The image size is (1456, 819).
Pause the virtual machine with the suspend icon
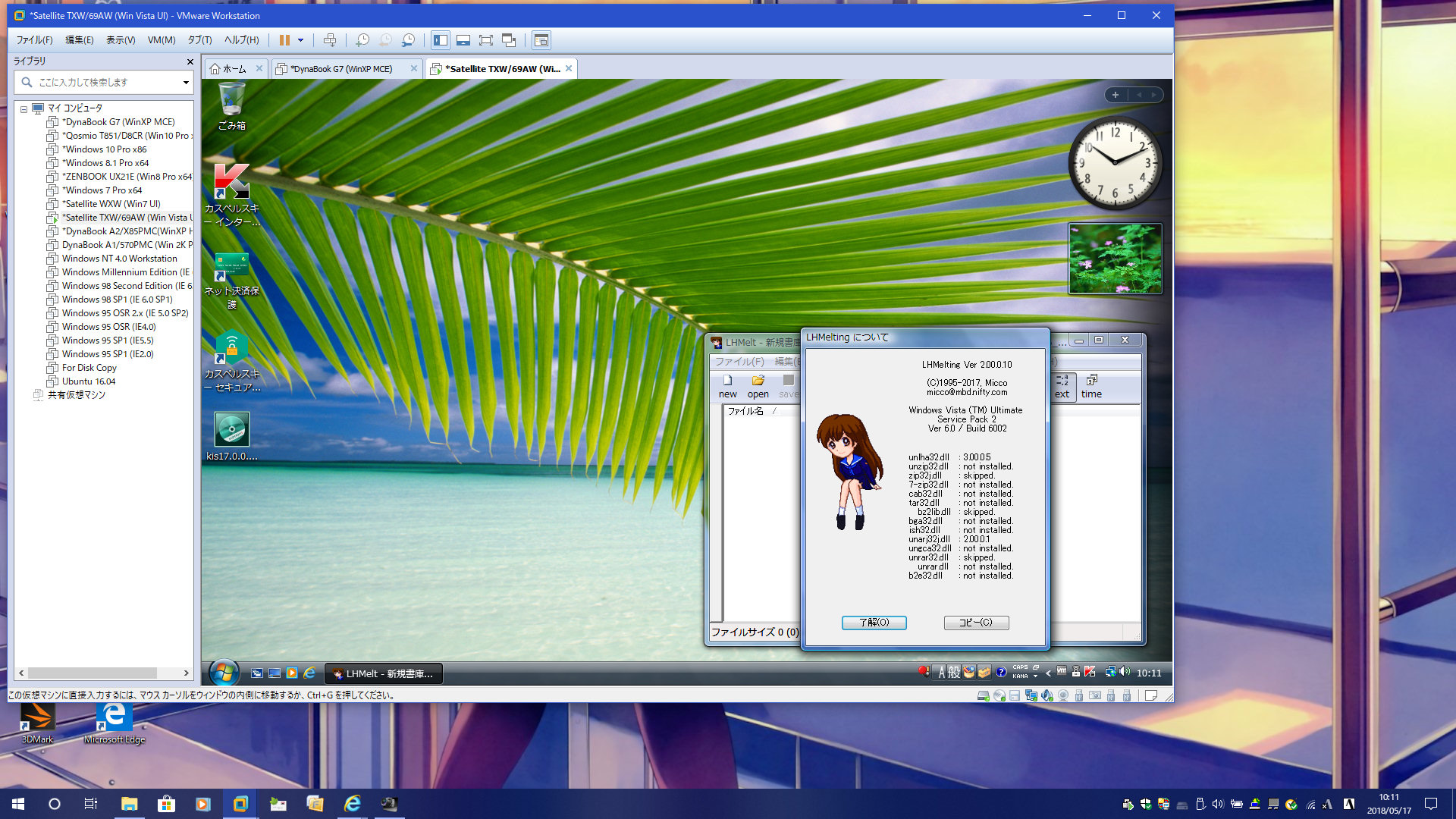pos(284,40)
